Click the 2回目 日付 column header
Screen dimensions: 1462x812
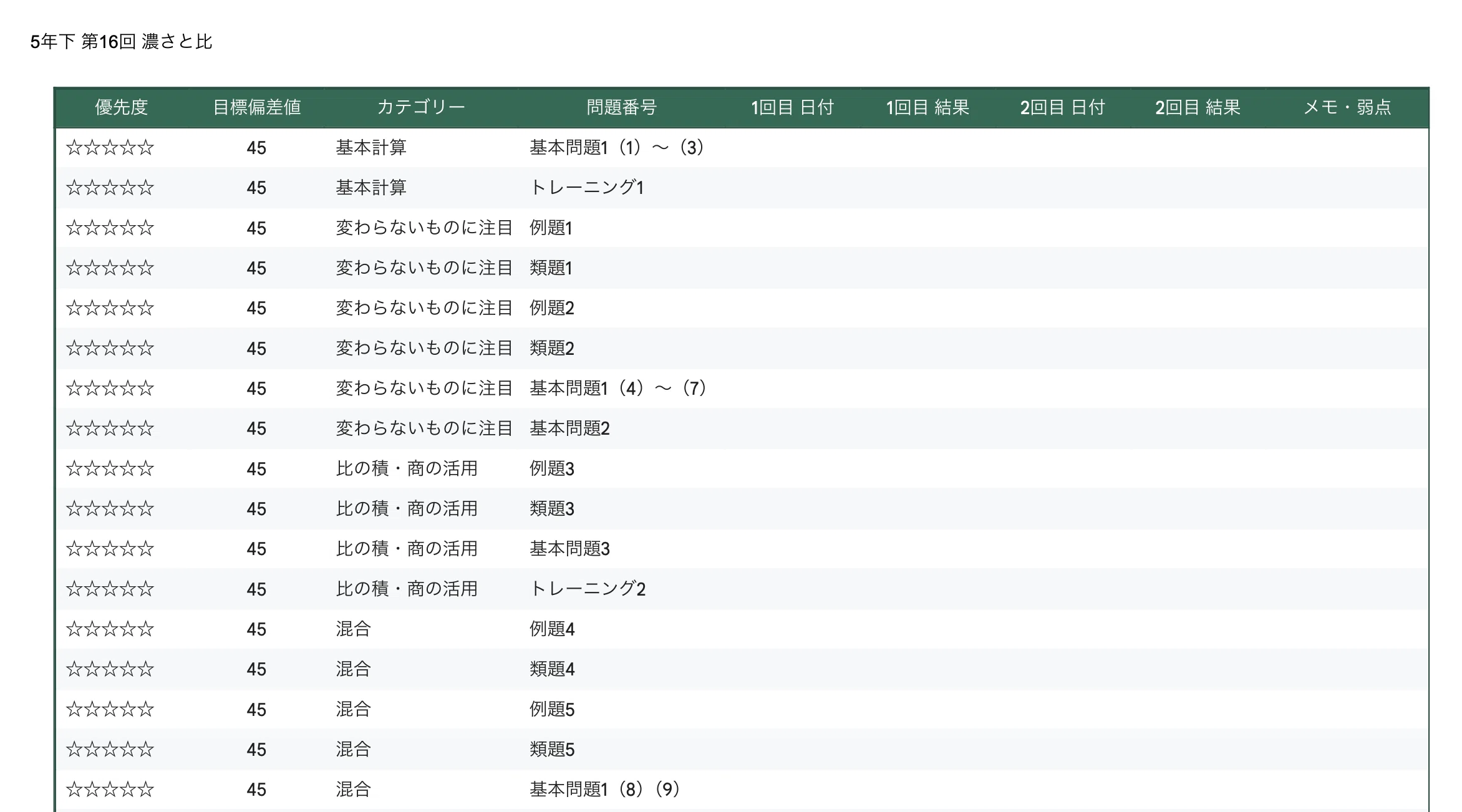point(1063,107)
